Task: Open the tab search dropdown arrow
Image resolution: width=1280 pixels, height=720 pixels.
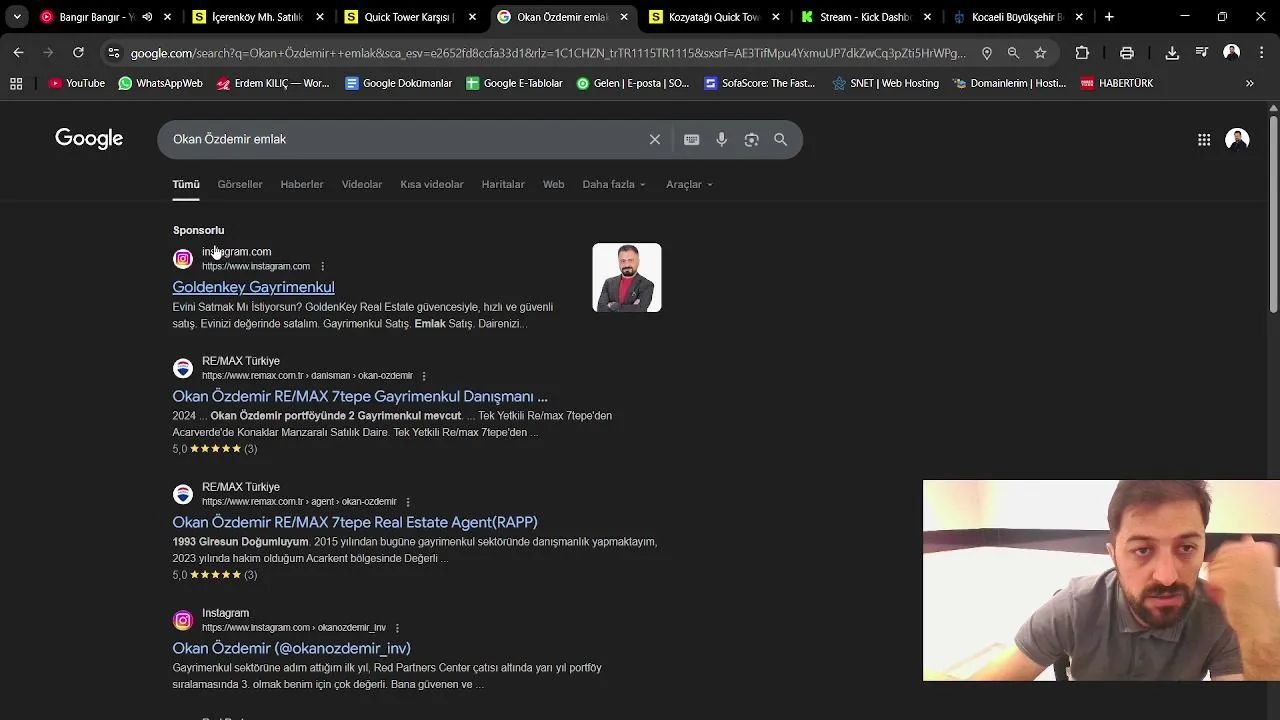Action: [17, 17]
